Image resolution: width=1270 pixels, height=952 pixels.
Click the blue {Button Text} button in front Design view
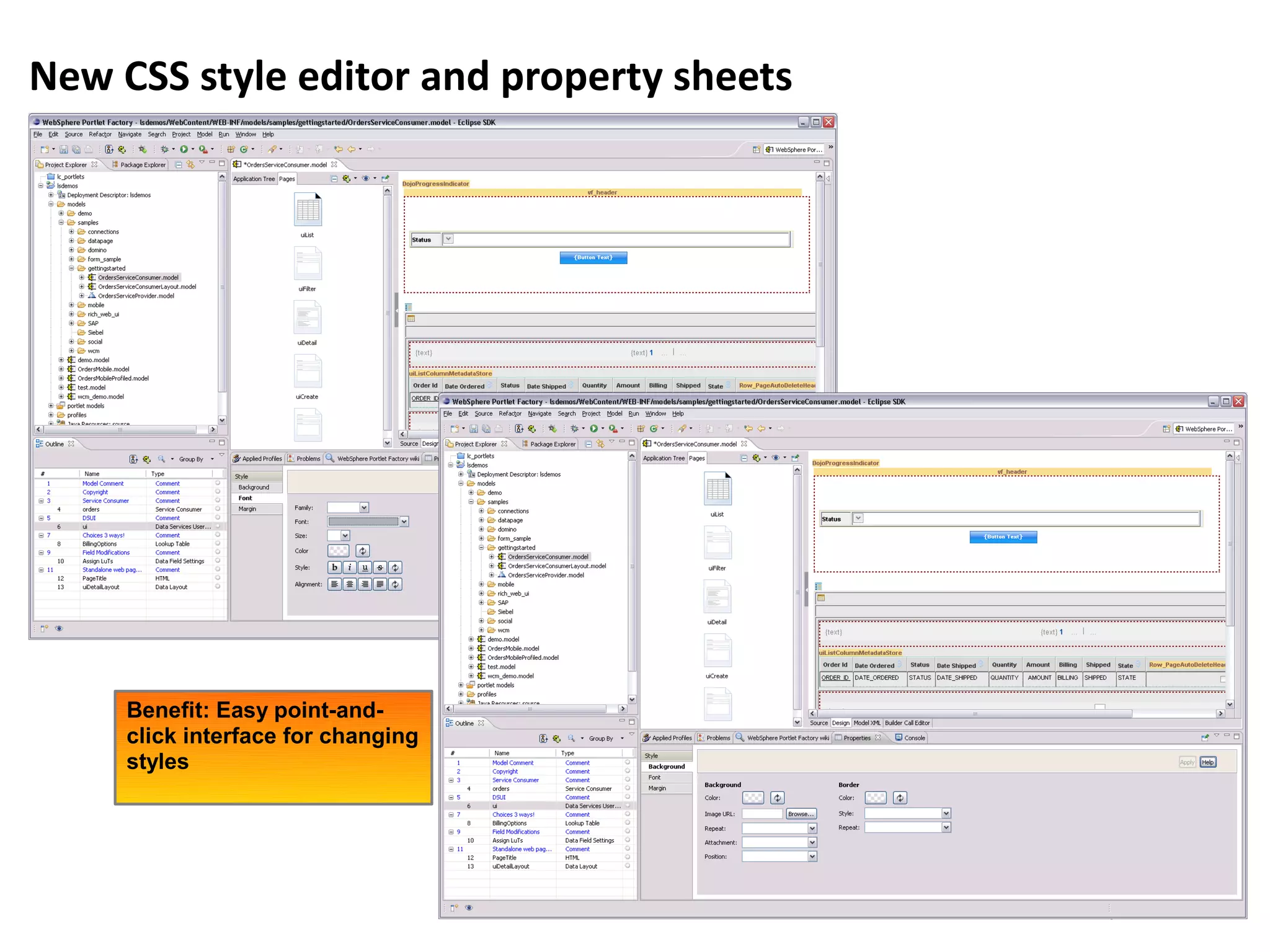[1003, 537]
